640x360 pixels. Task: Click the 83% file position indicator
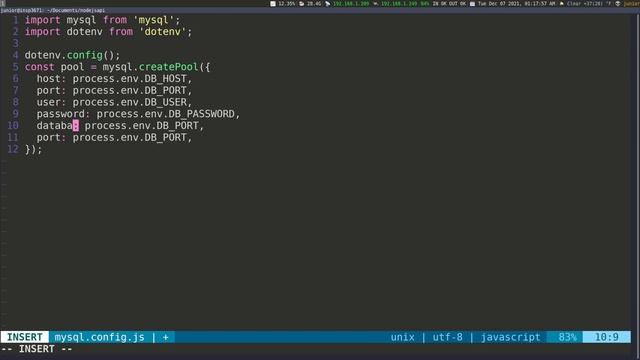pos(567,337)
